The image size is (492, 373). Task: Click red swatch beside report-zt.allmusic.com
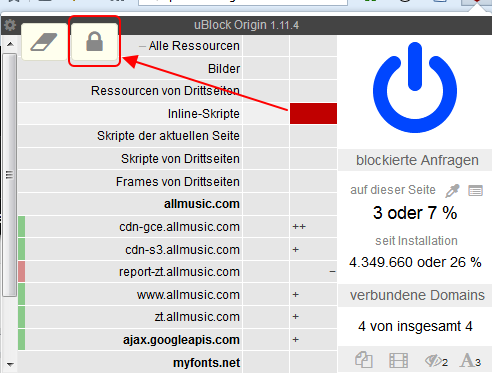pyautogui.click(x=22, y=272)
